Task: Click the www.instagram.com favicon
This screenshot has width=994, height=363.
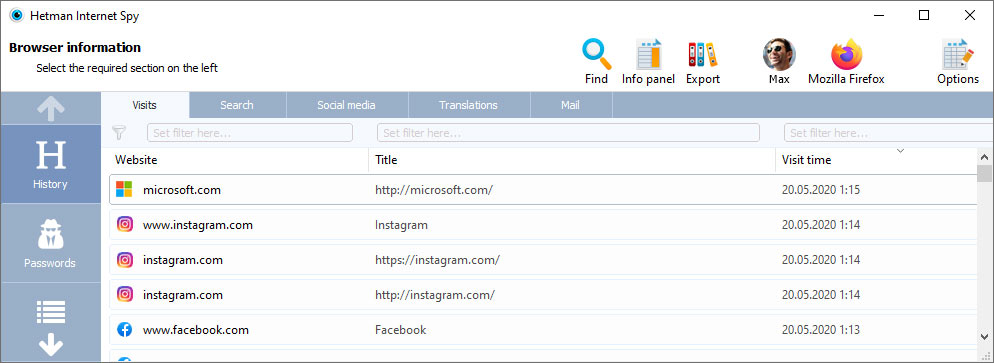Action: [125, 224]
